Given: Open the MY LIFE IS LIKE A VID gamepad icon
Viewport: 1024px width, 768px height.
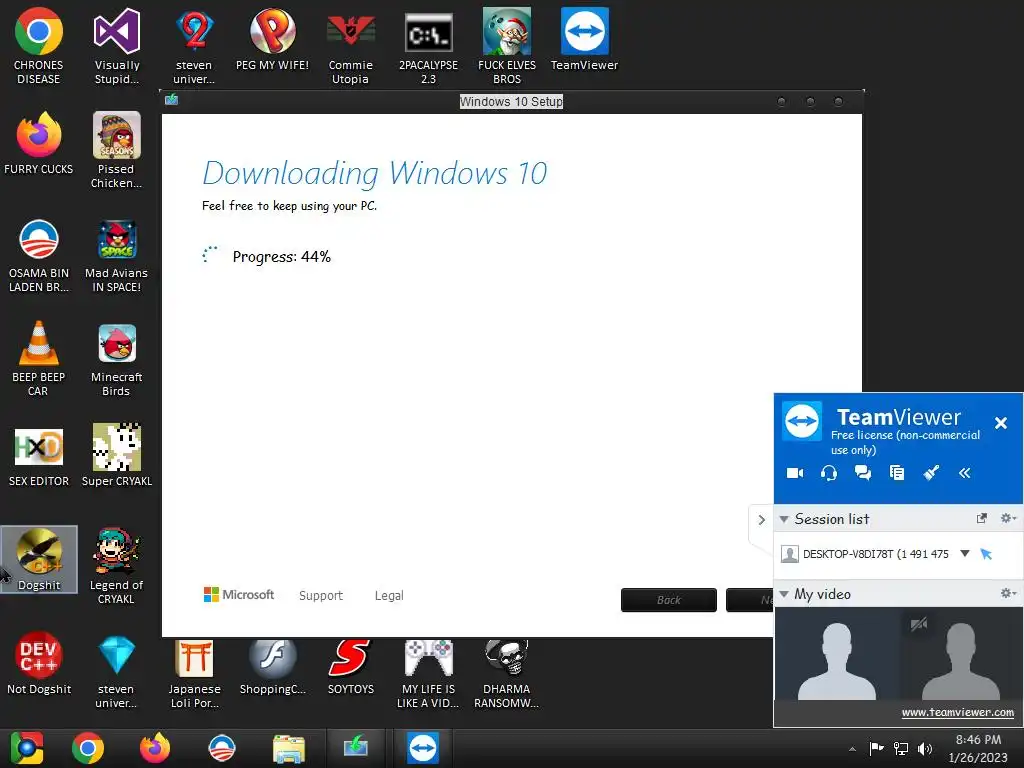Looking at the screenshot, I should tap(428, 673).
